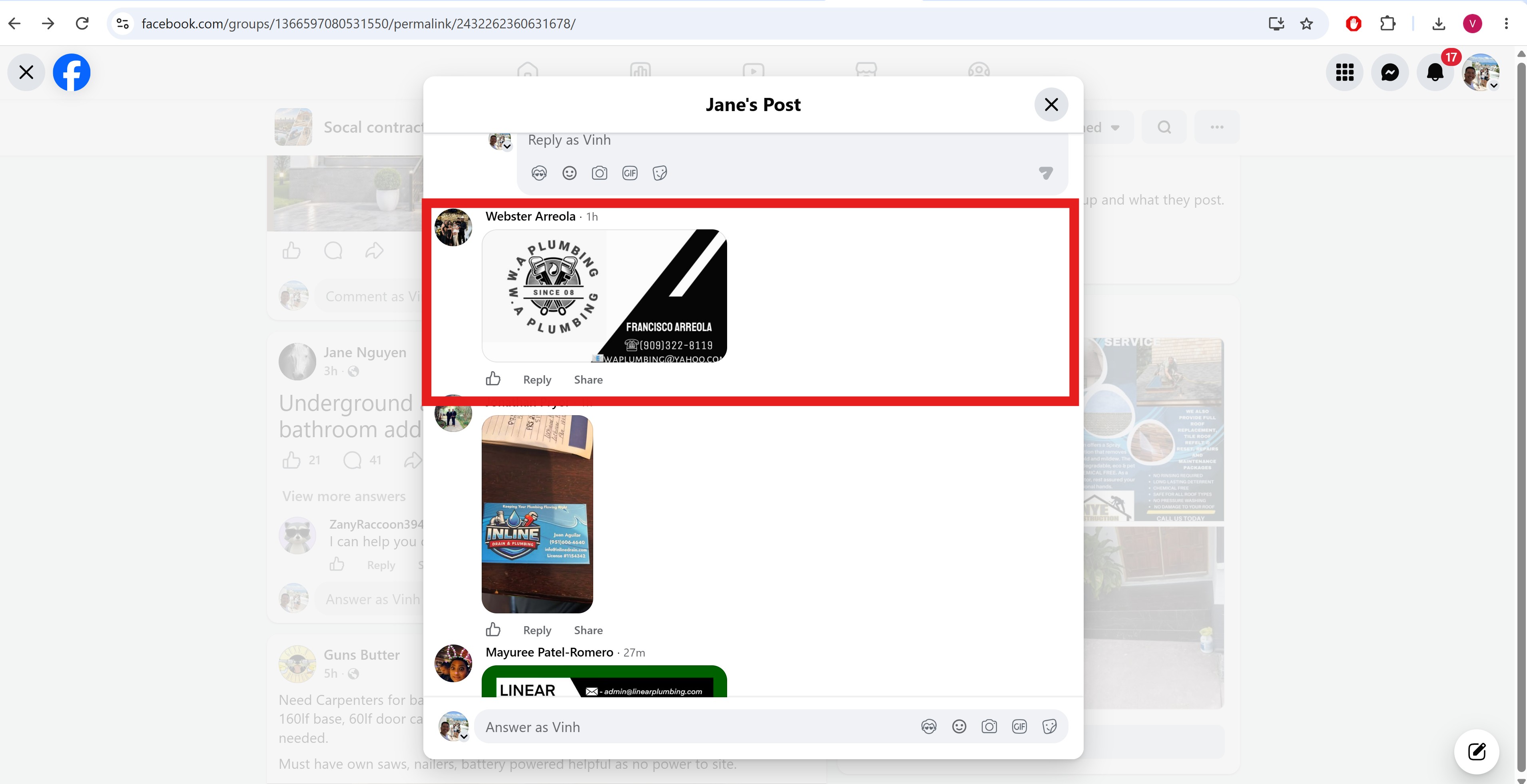Screen dimensions: 1527x784
Task: Close Jane's Post dialog
Action: coord(1051,104)
